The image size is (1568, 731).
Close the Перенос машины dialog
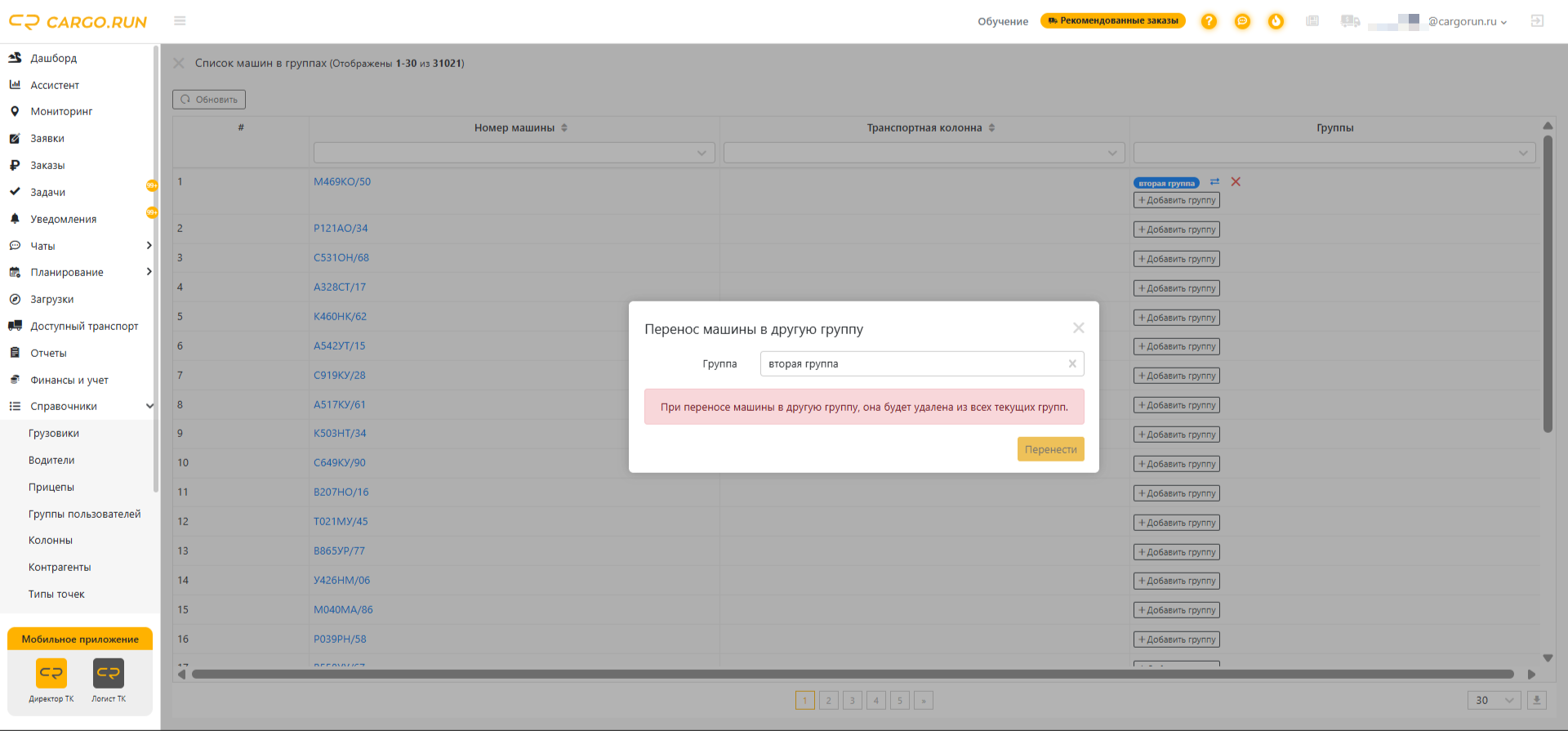point(1078,328)
